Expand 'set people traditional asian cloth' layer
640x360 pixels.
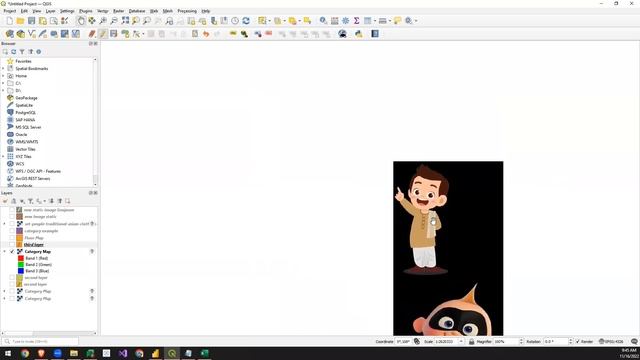(x=4, y=224)
